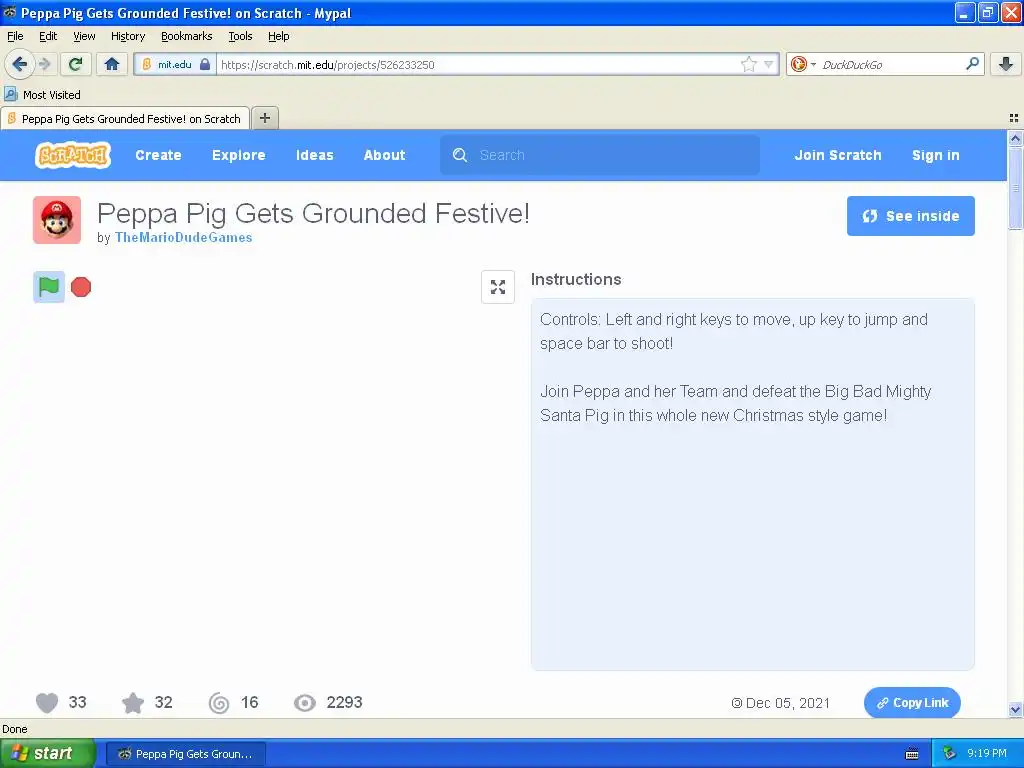This screenshot has width=1024, height=768.
Task: Click Create in the Scratch navbar
Action: [158, 155]
